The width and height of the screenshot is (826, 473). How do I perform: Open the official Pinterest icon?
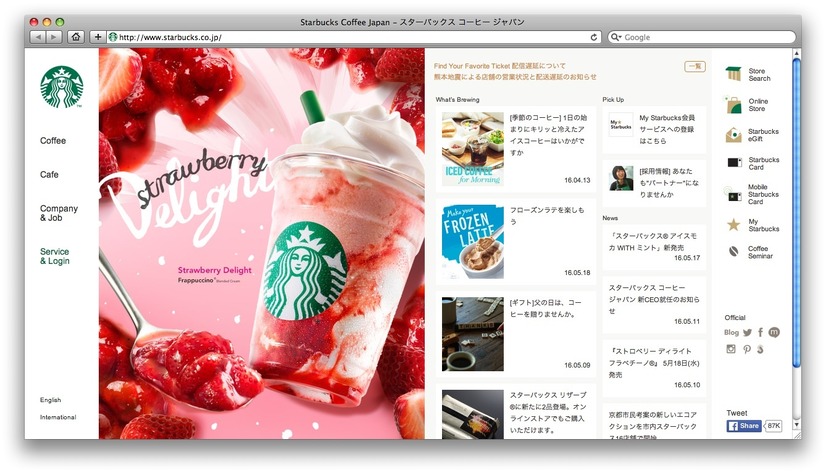click(747, 349)
